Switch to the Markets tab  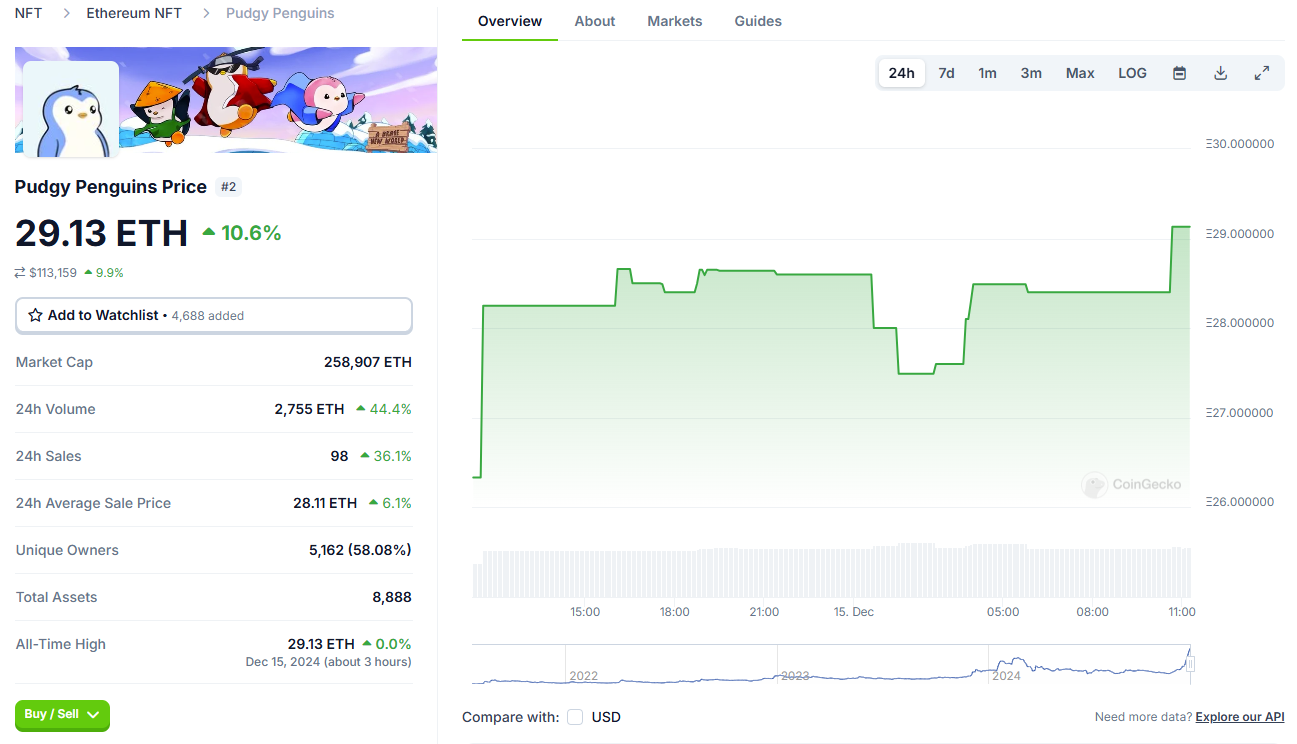point(674,21)
